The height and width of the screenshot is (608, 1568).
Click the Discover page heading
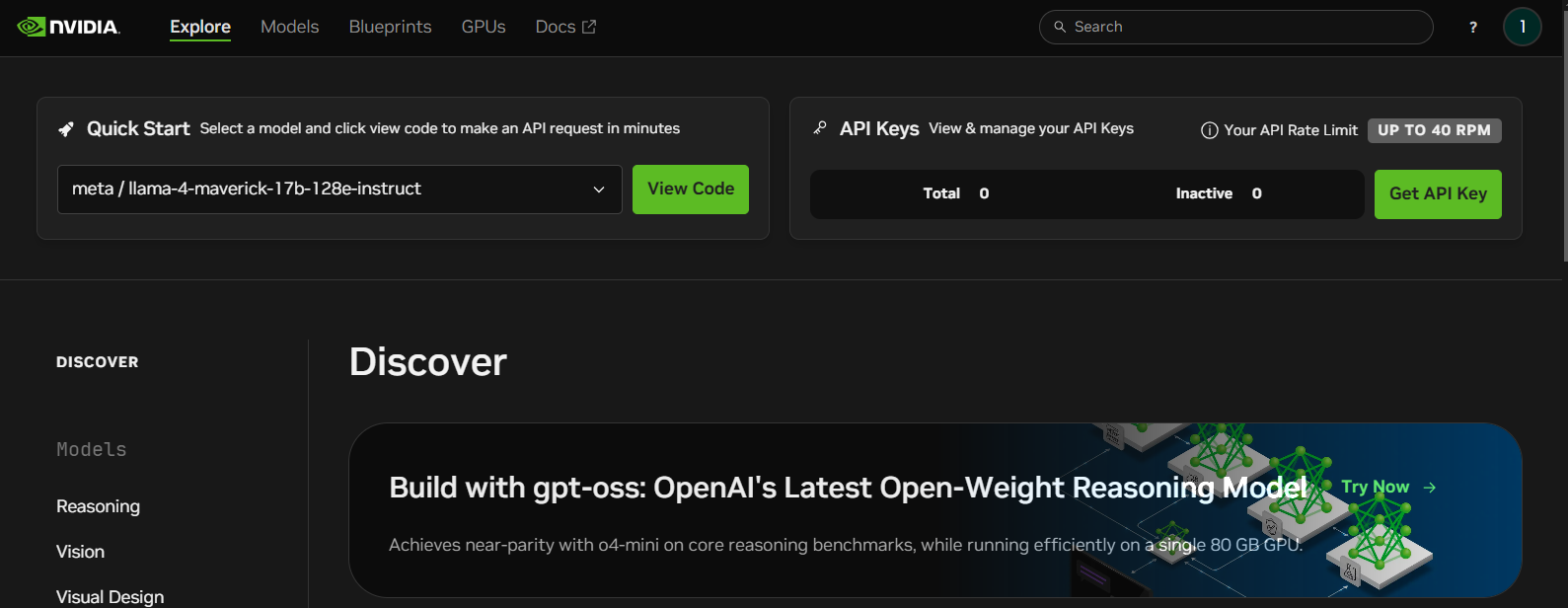428,362
